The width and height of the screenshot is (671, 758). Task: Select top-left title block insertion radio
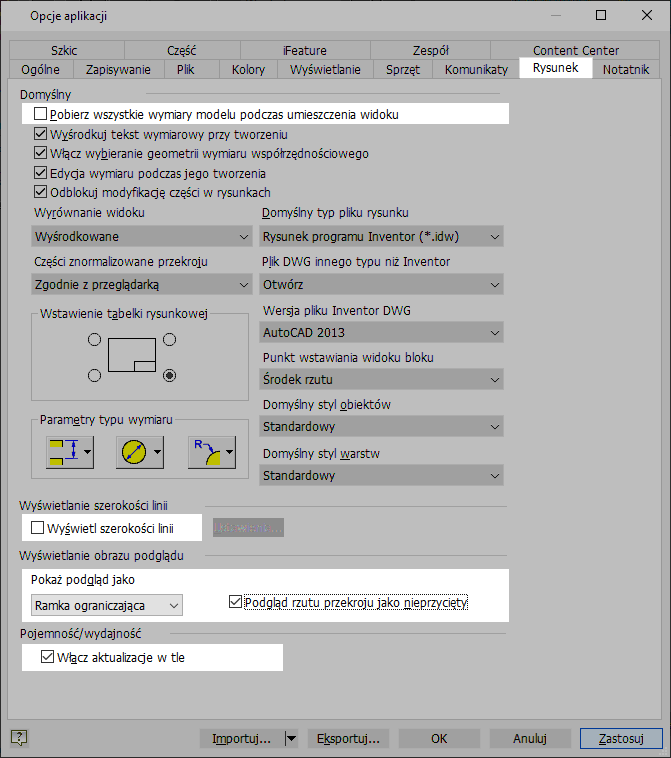[94, 339]
